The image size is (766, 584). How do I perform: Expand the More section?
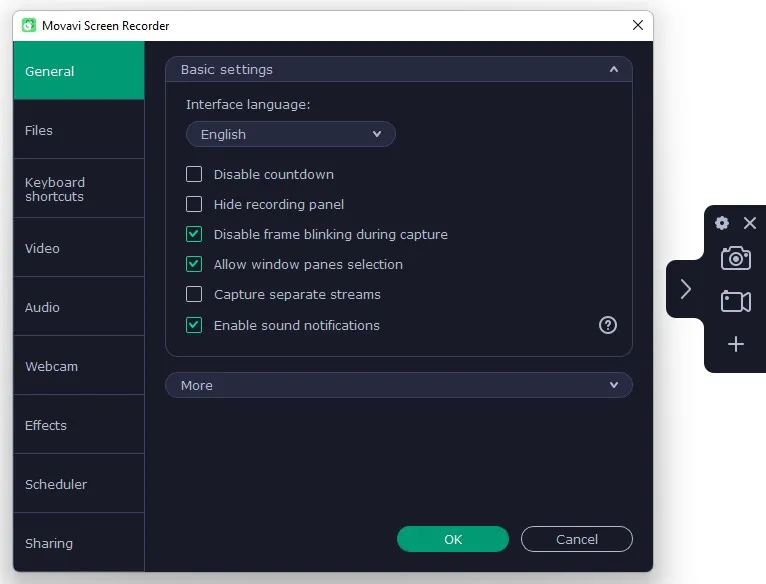click(x=399, y=385)
